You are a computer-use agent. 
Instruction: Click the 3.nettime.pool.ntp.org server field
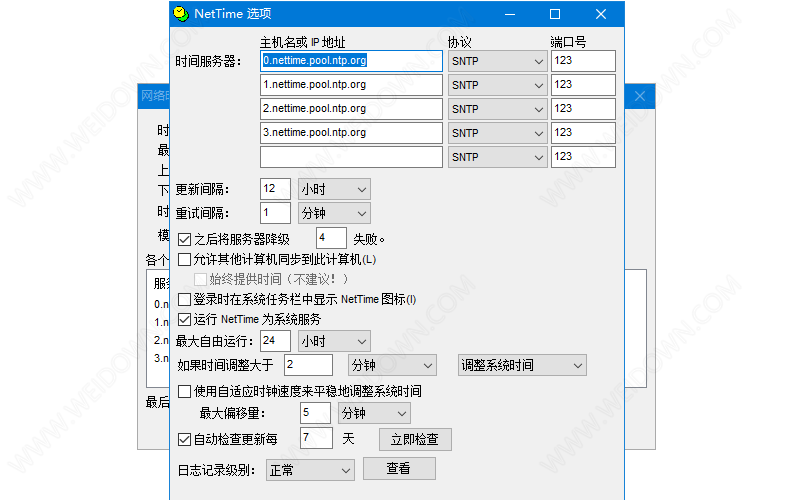pos(351,133)
